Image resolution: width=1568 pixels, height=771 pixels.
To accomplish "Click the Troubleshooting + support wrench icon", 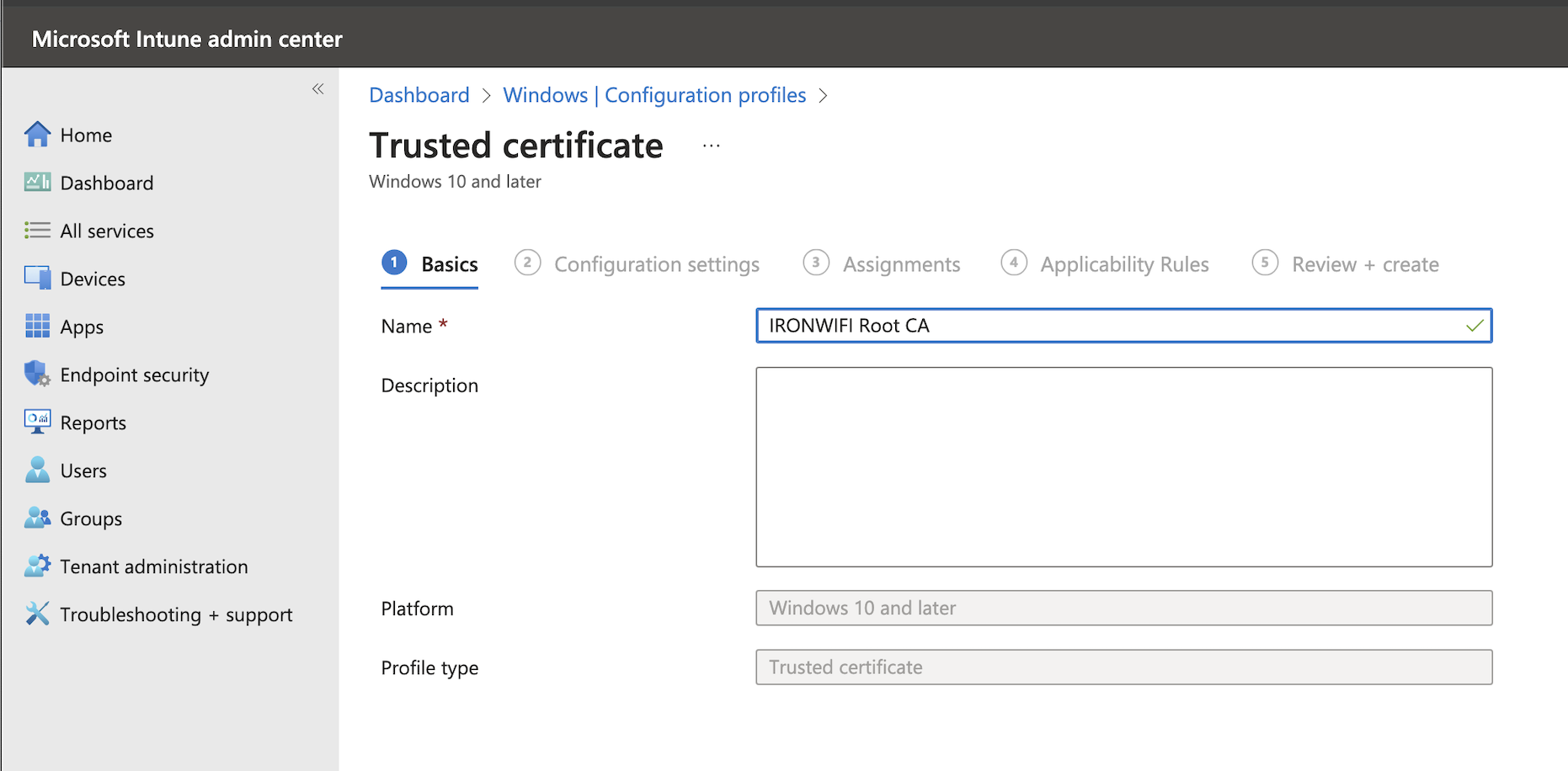I will tap(38, 614).
